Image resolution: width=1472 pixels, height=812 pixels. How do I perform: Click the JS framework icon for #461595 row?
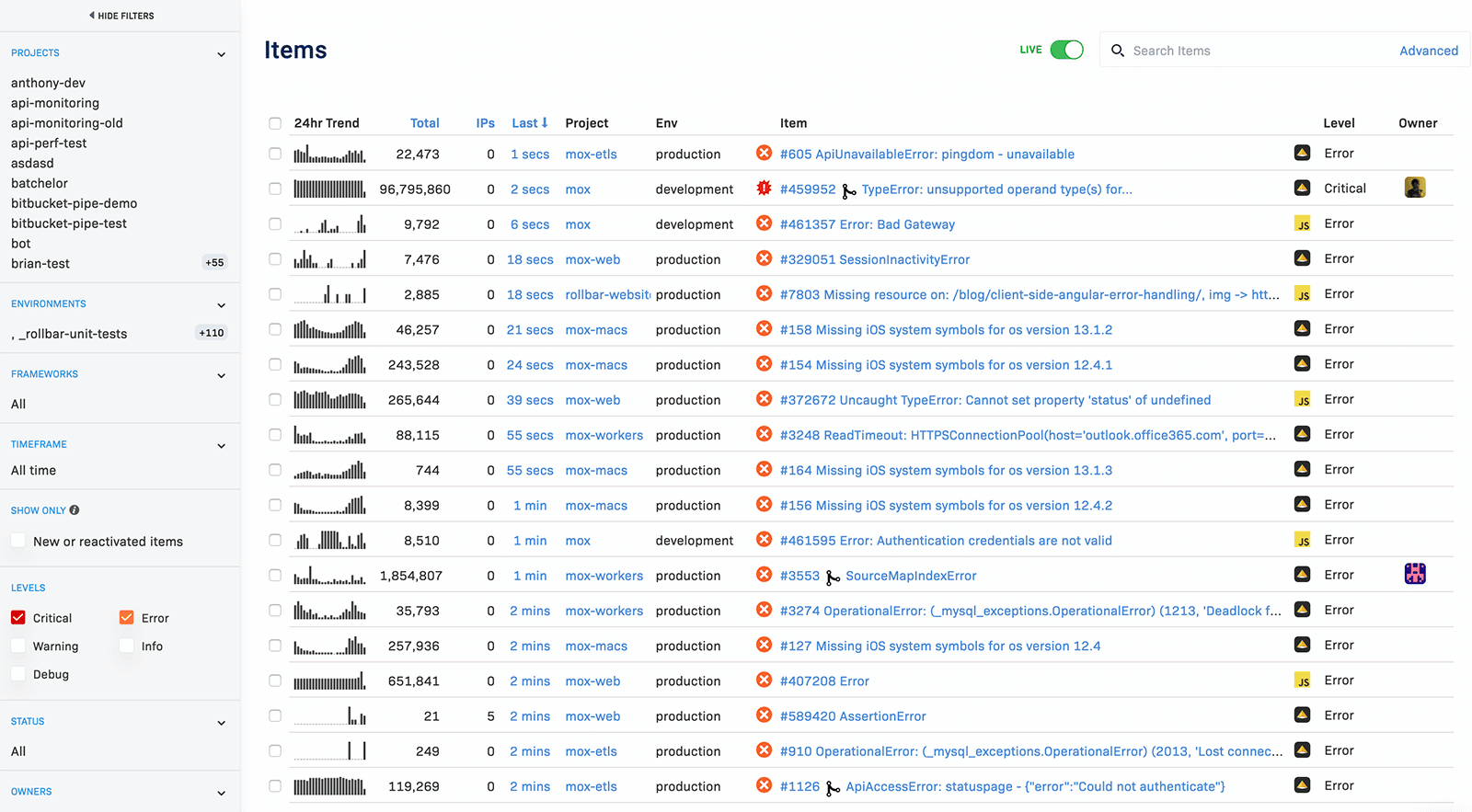(x=1303, y=540)
